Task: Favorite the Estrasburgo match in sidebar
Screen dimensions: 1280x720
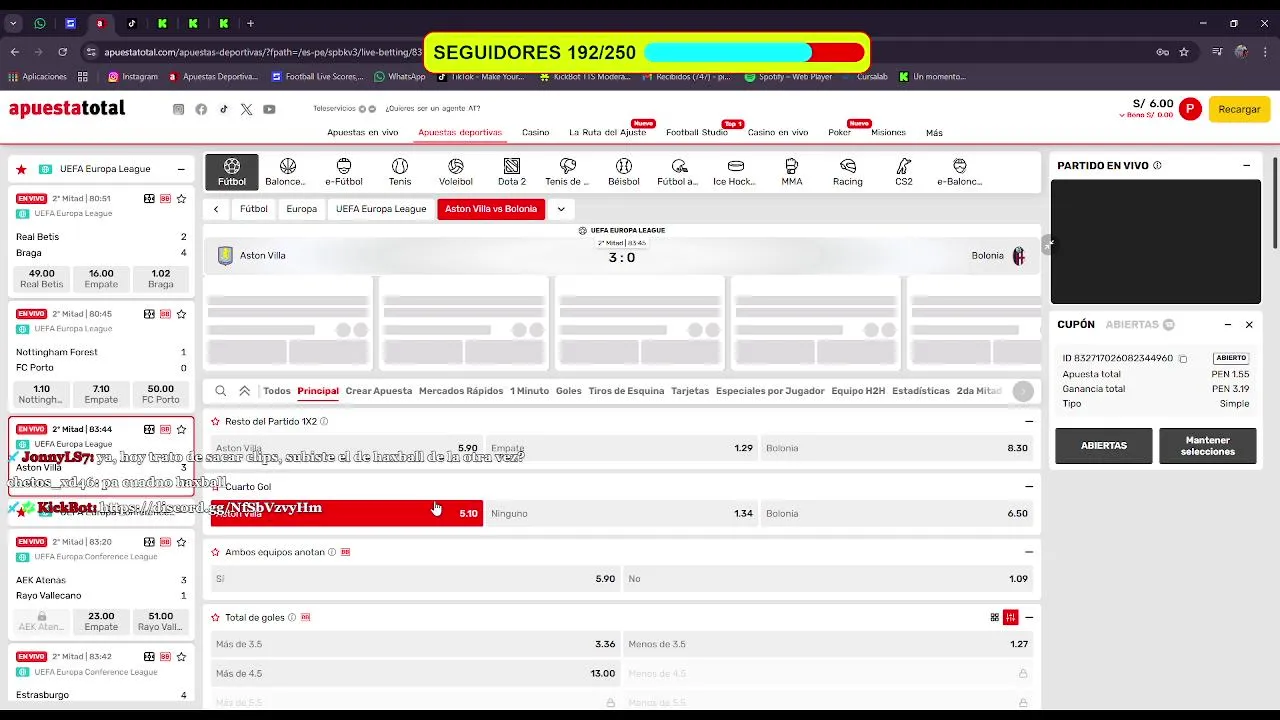Action: 181,657
